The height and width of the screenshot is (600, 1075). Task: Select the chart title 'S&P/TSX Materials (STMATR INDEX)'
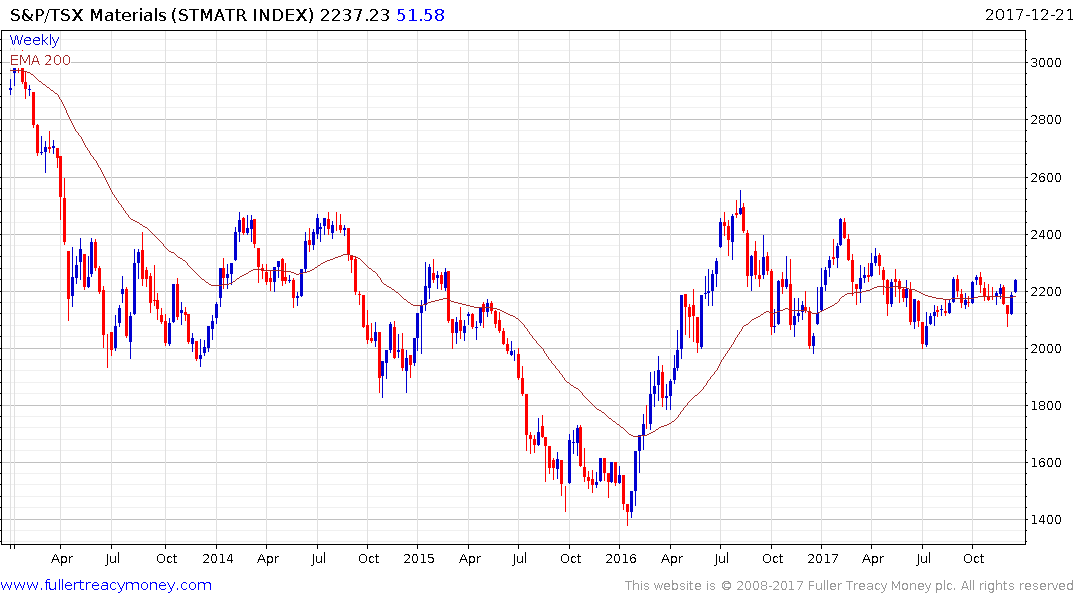(x=162, y=15)
